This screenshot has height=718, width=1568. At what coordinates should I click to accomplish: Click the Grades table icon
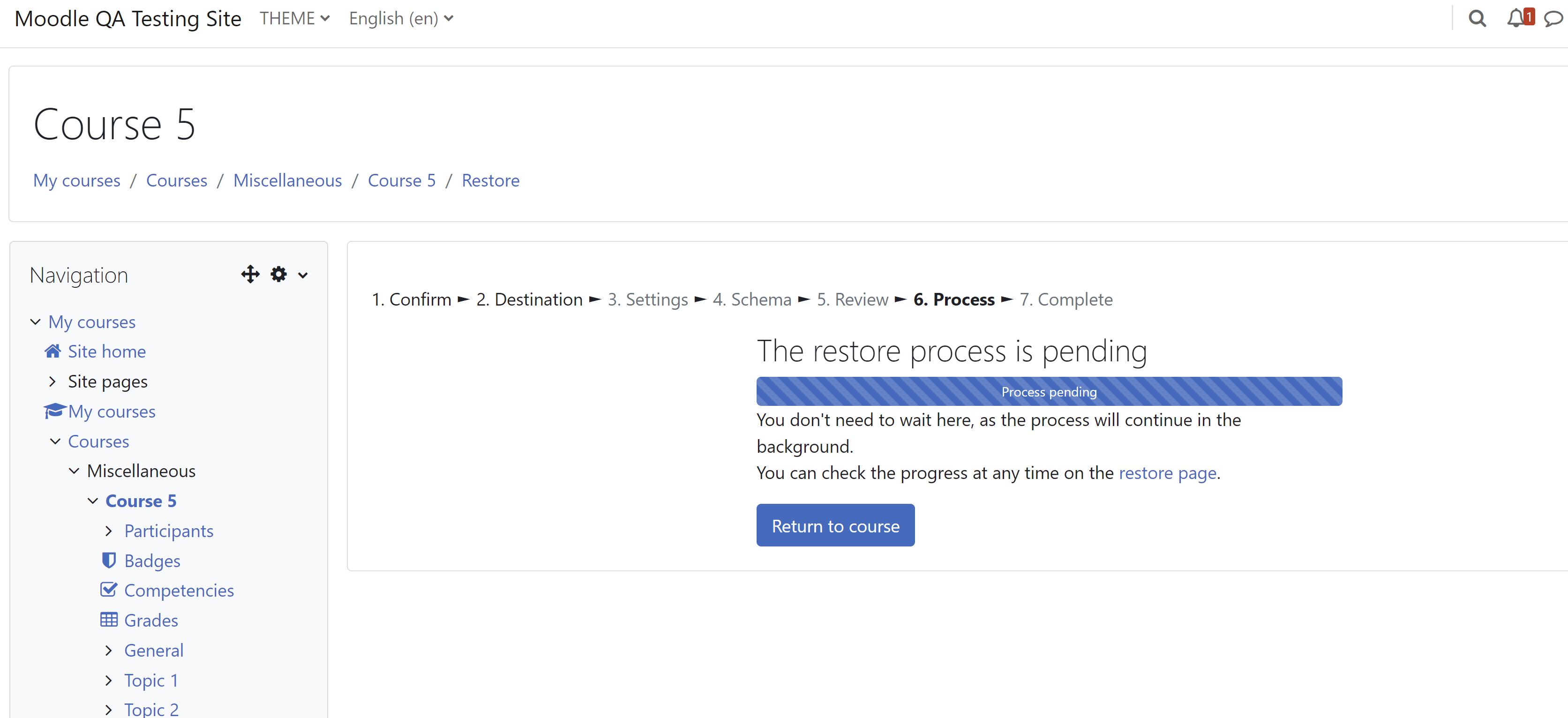coord(109,620)
